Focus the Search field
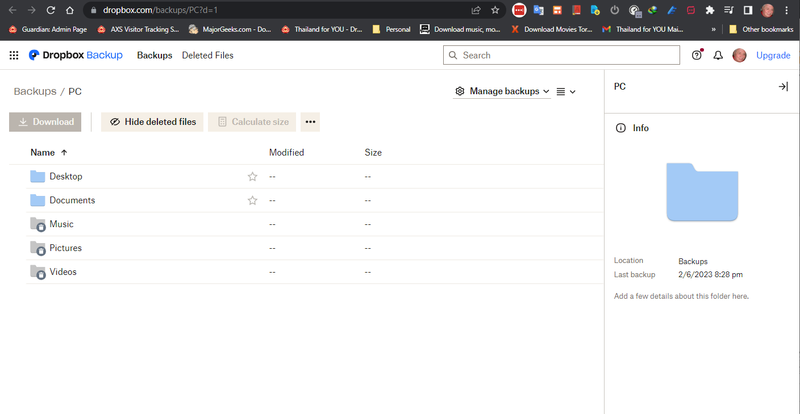 [x=561, y=55]
